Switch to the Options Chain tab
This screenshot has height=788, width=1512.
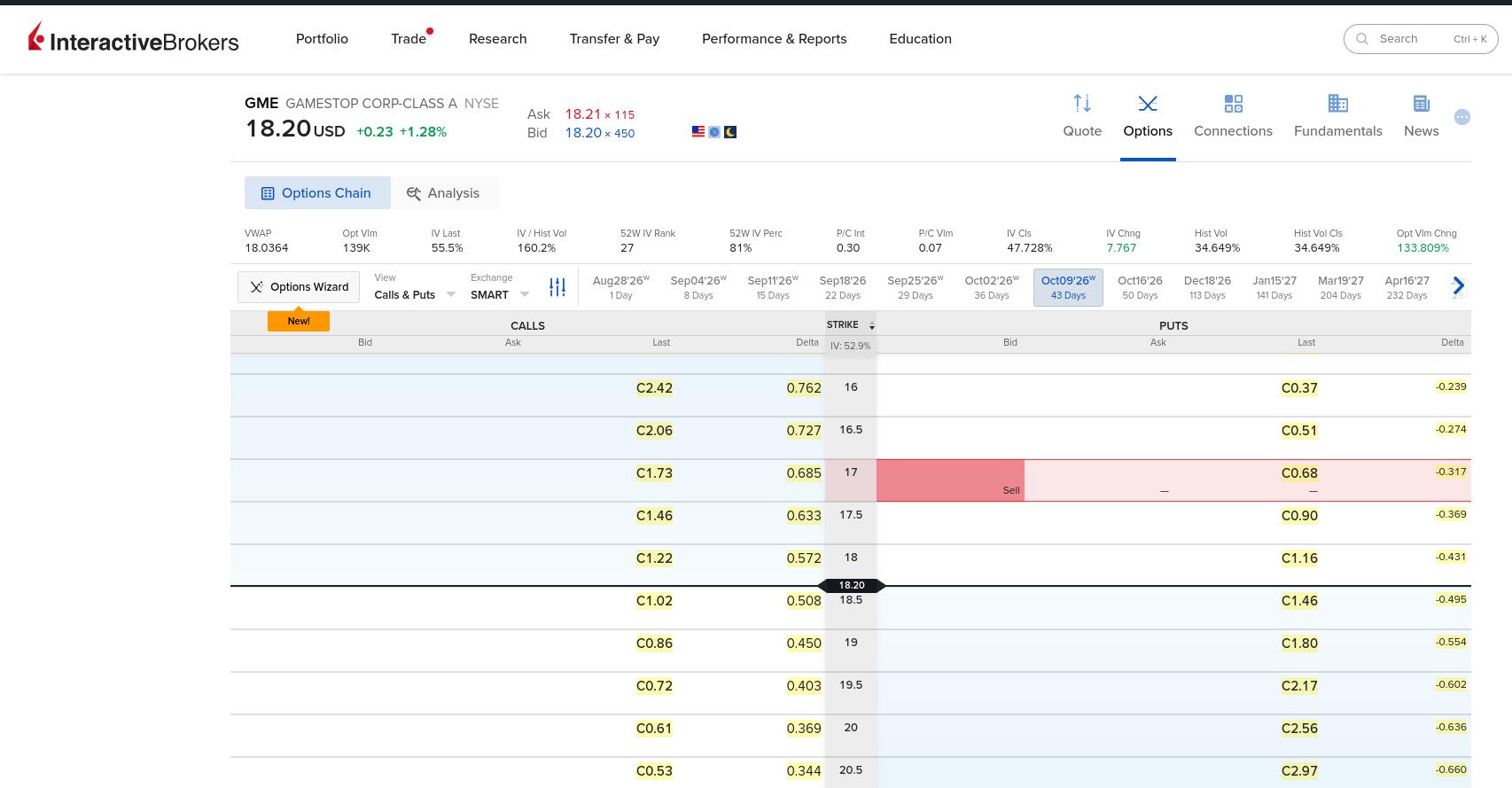(317, 193)
